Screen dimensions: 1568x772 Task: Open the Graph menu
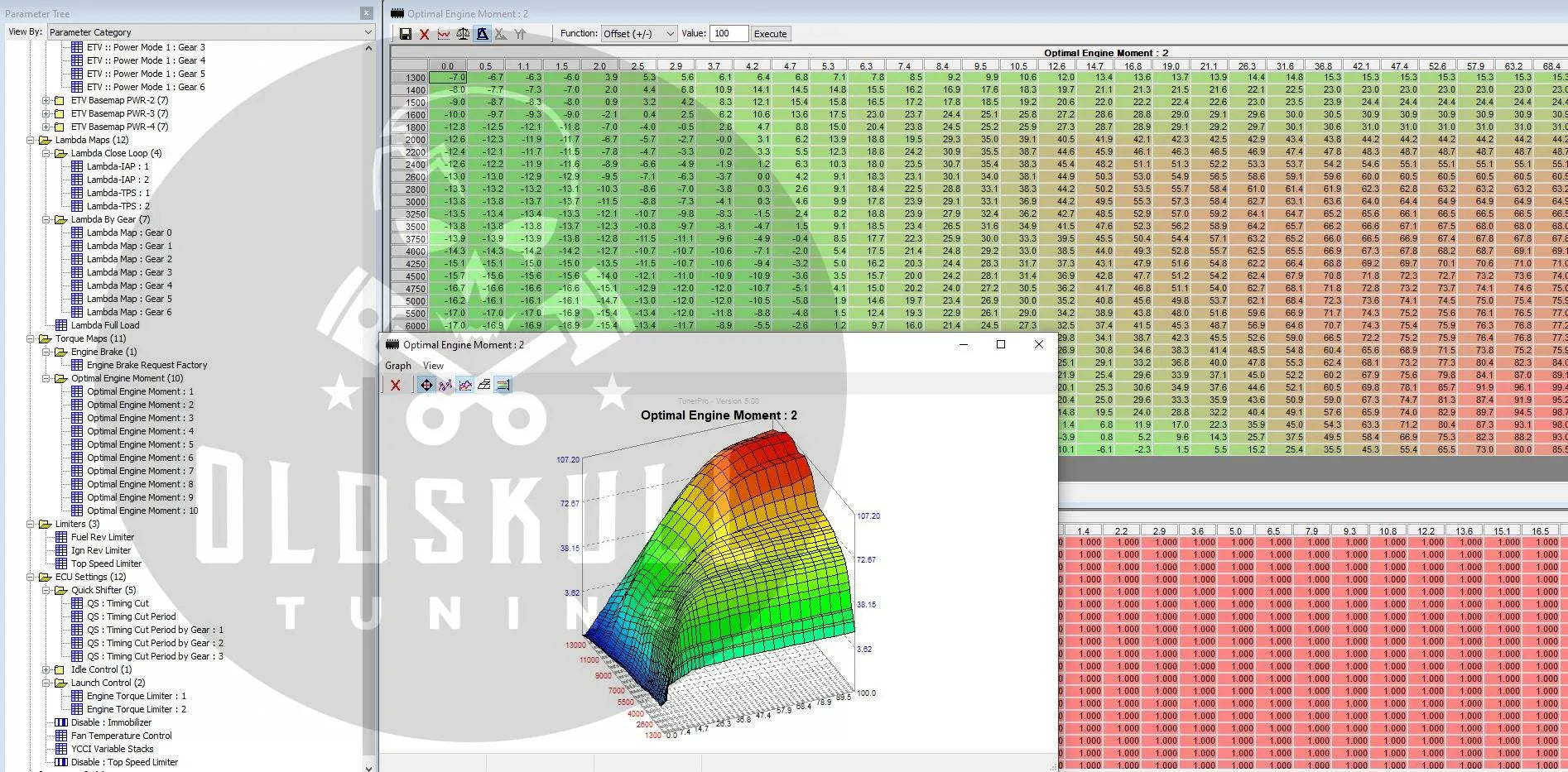coord(397,366)
